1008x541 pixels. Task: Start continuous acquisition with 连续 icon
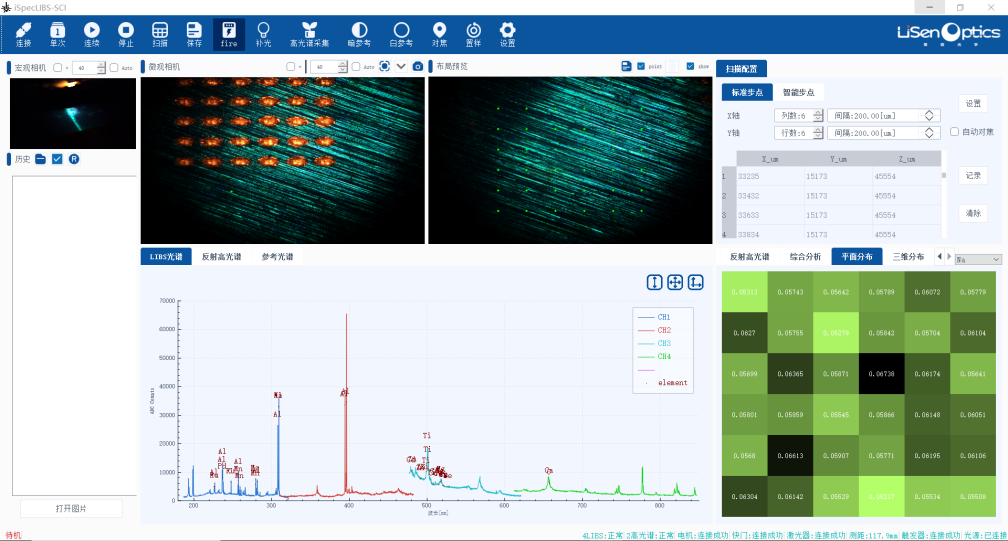tap(92, 35)
